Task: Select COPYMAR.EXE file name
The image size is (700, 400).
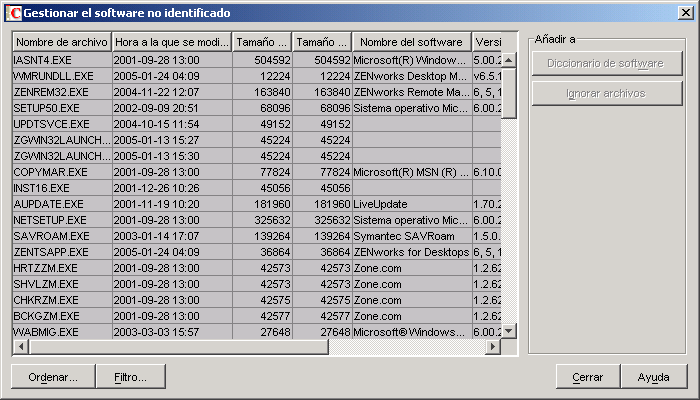Action: pyautogui.click(x=62, y=172)
